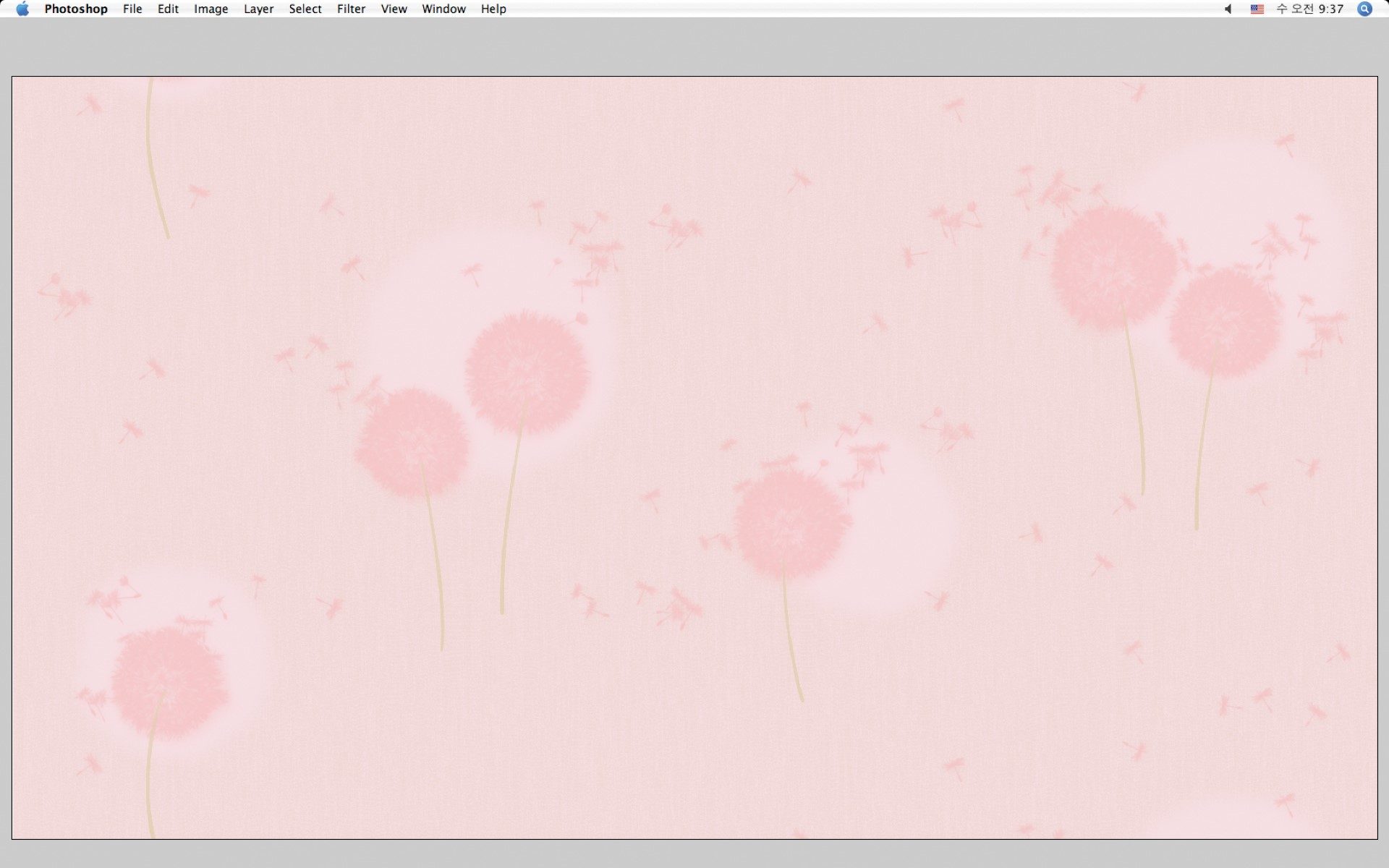Click the tallest dandelion head in the center-left pair
The width and height of the screenshot is (1389, 868).
[527, 373]
